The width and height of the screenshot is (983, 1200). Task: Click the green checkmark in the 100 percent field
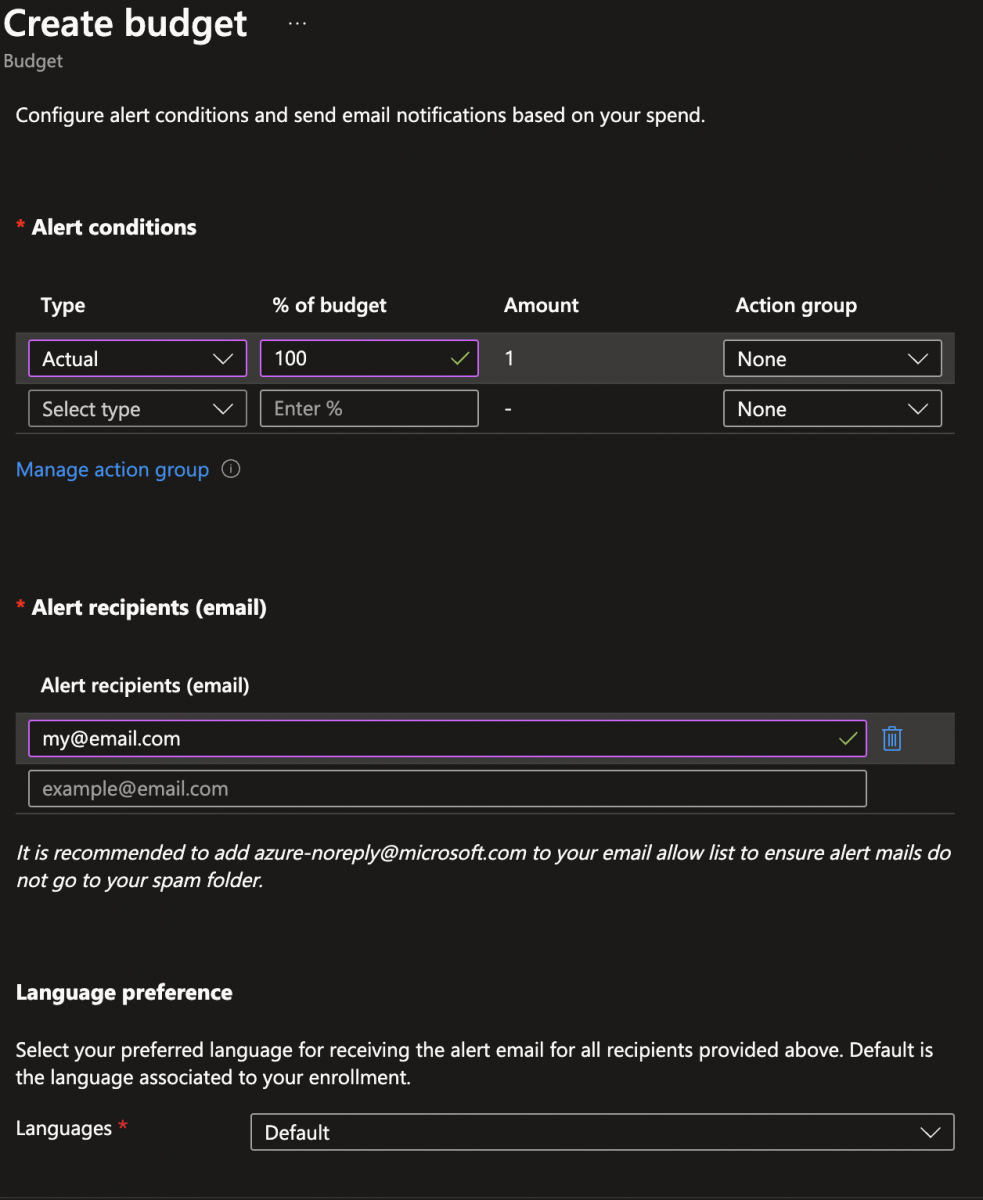[460, 358]
